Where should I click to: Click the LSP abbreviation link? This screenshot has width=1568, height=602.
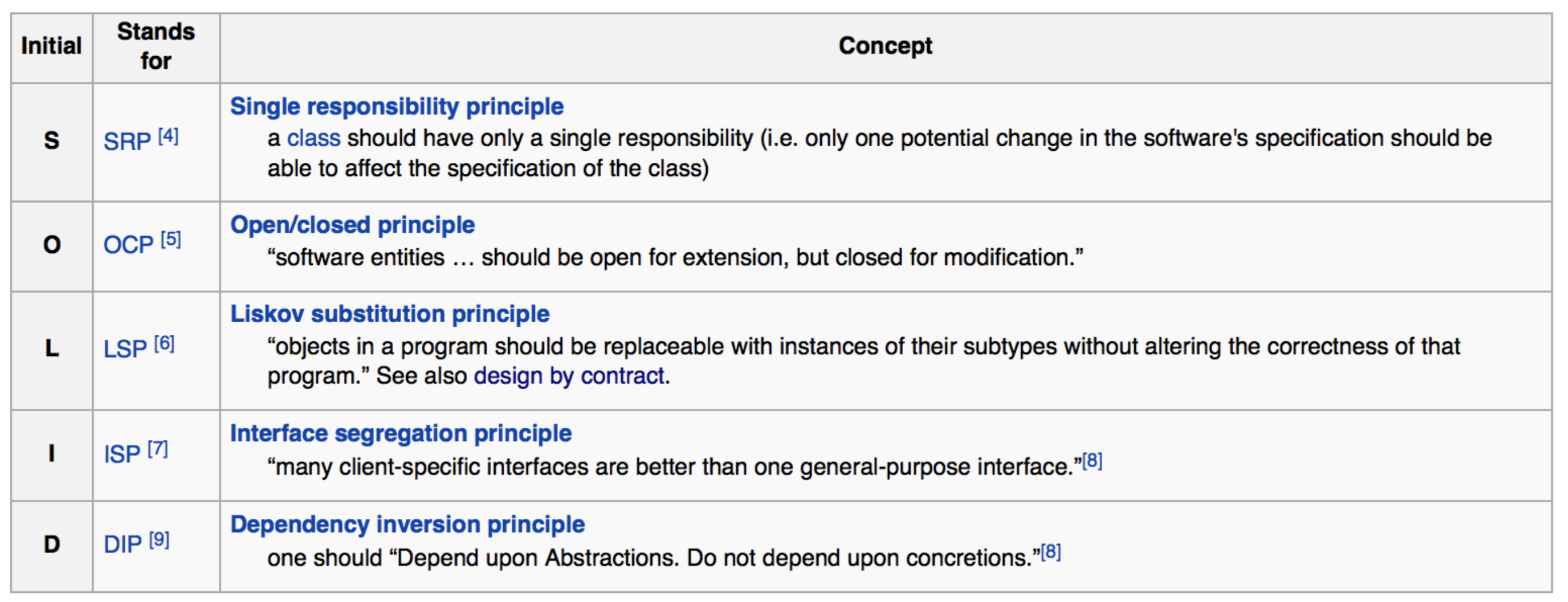(x=125, y=349)
